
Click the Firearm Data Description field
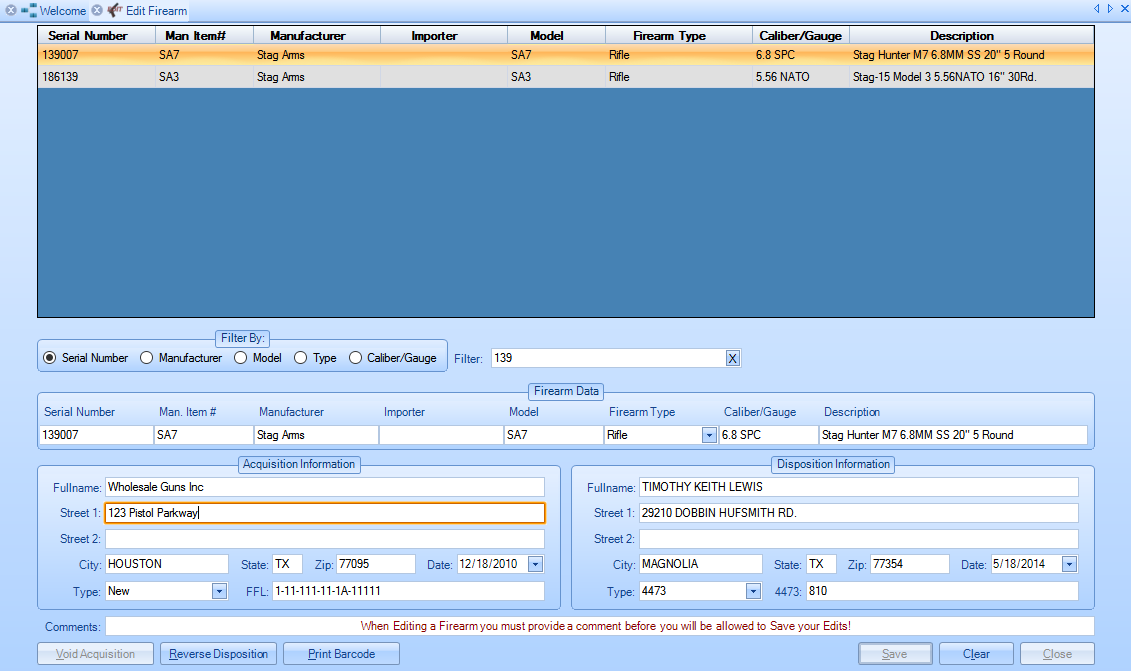point(953,435)
